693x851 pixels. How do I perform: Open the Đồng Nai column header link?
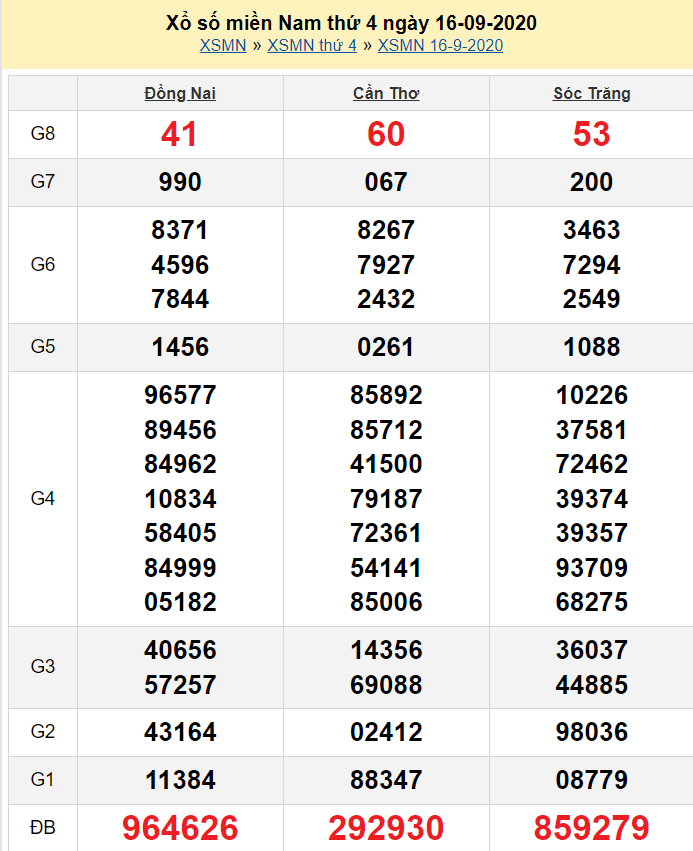[180, 94]
